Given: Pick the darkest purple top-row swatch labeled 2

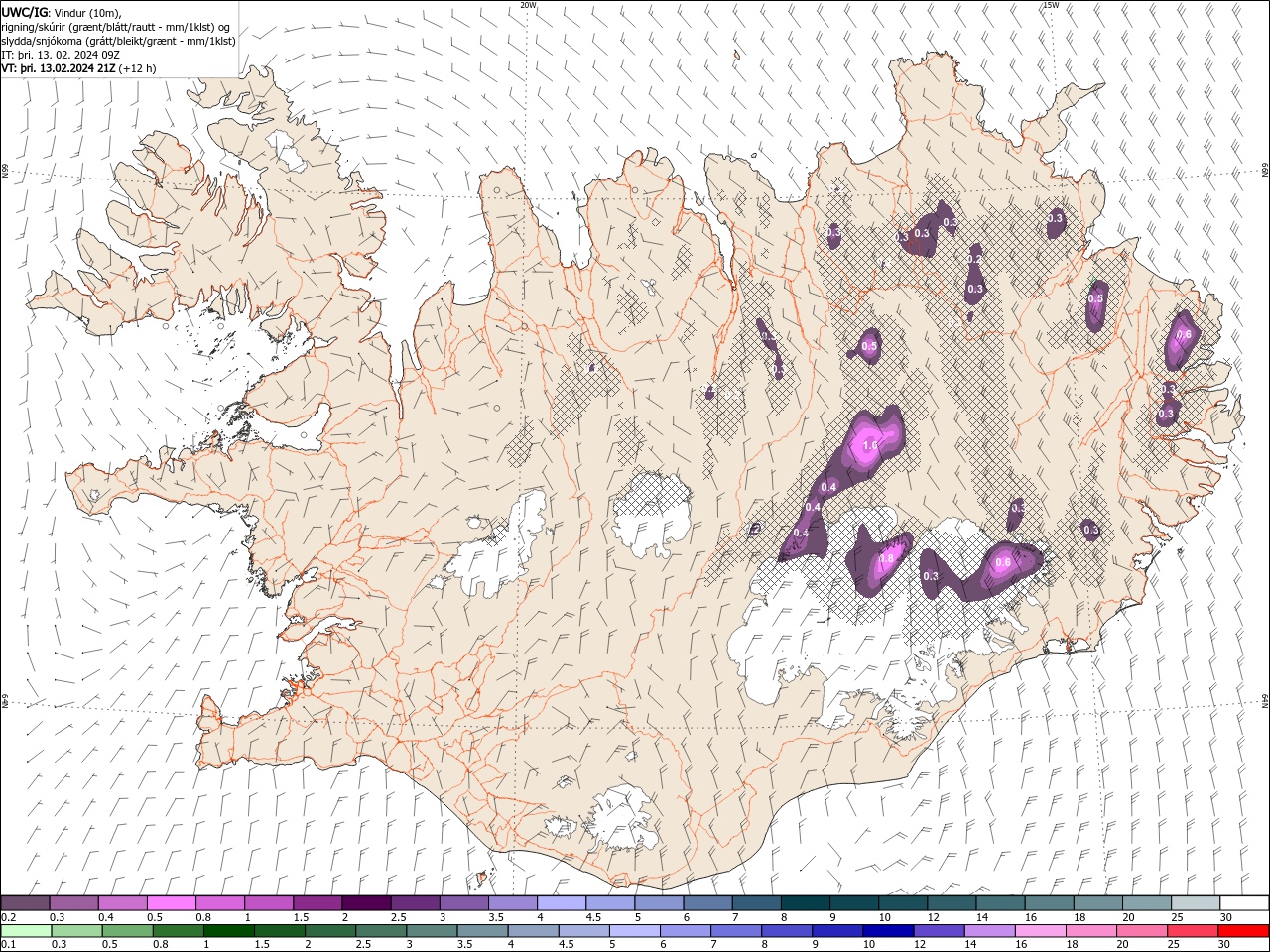Looking at the screenshot, I should 366,903.
